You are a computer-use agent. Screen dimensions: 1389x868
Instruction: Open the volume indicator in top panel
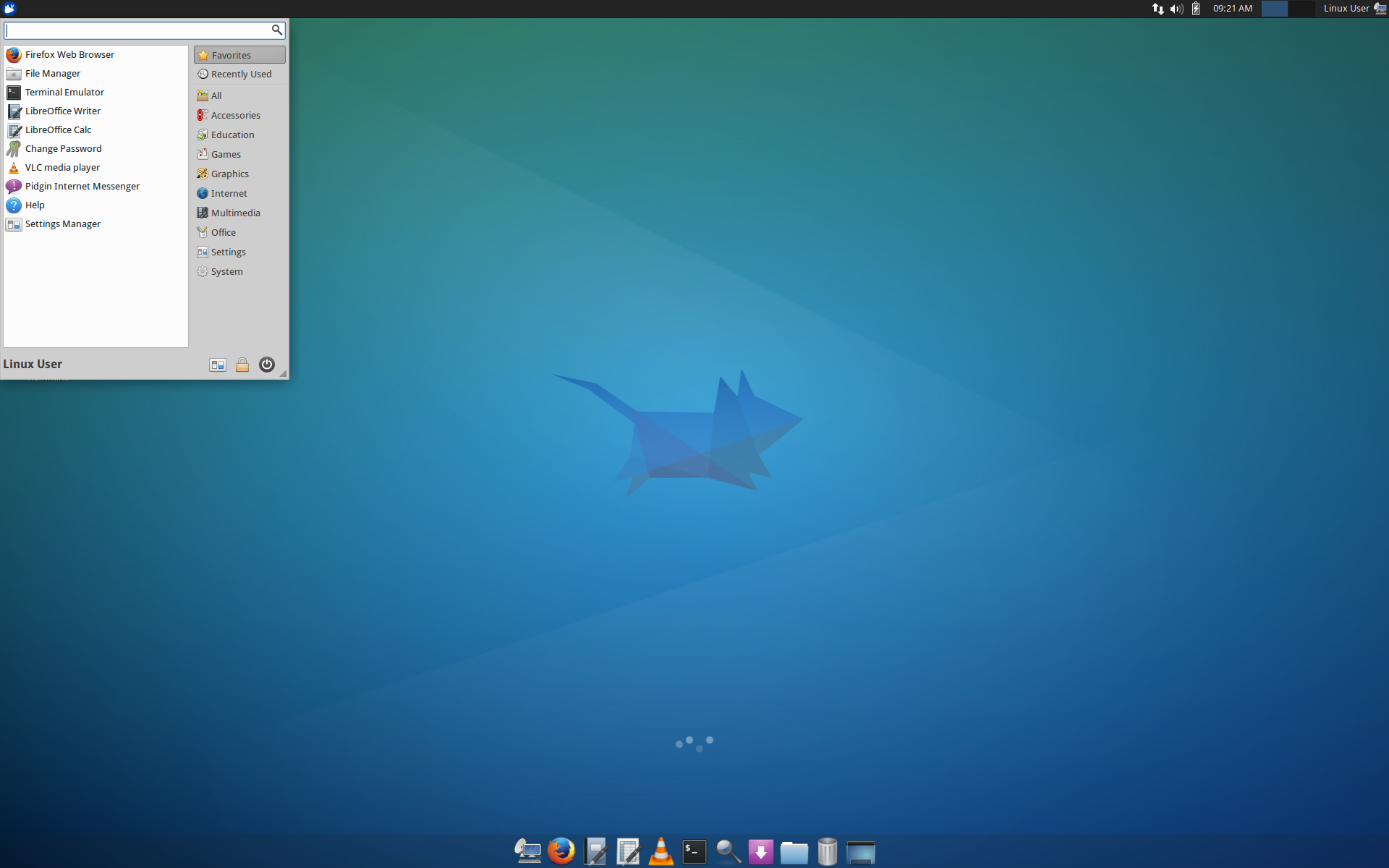tap(1176, 9)
